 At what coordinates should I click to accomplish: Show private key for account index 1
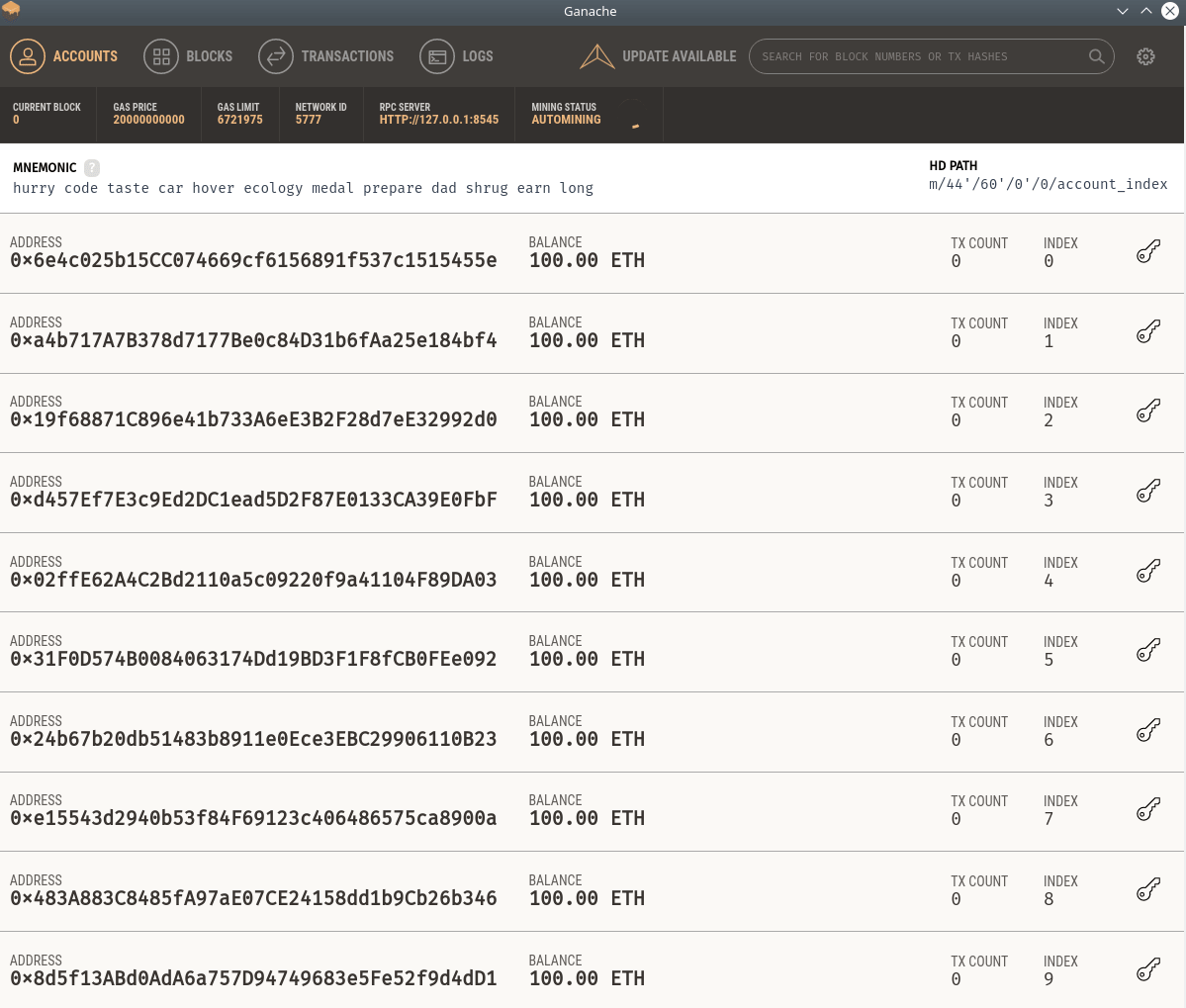click(1147, 332)
